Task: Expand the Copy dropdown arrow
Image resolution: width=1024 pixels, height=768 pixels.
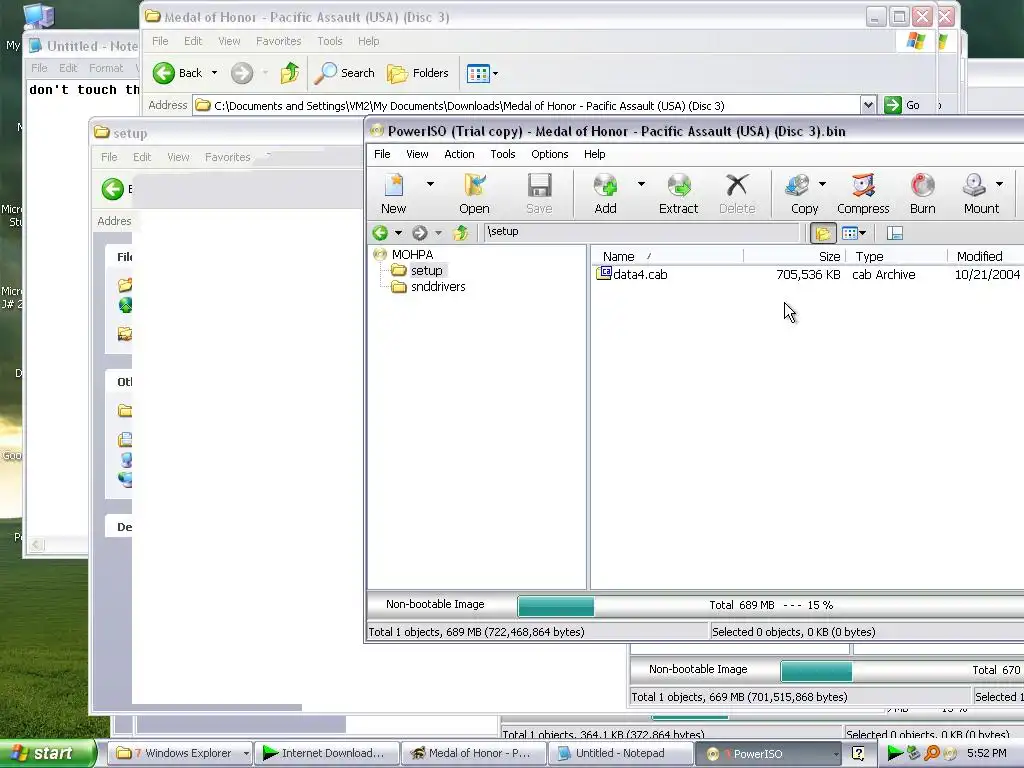Action: [822, 184]
